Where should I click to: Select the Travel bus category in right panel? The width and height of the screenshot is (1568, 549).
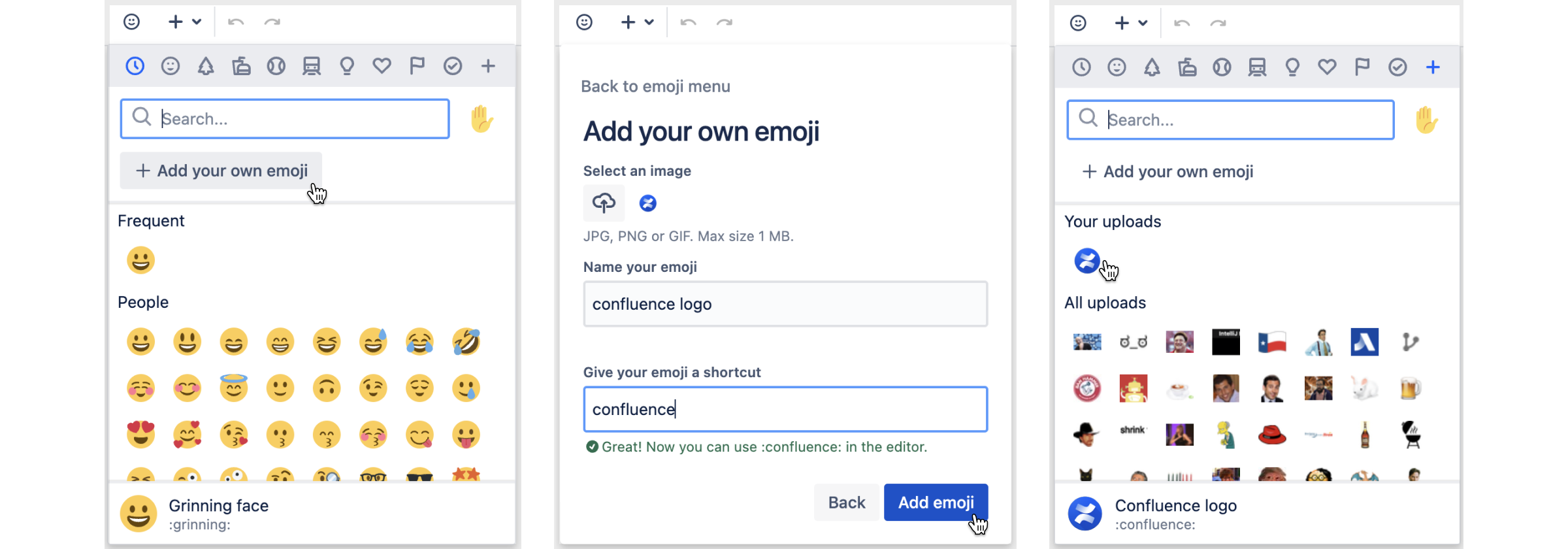[x=1257, y=67]
